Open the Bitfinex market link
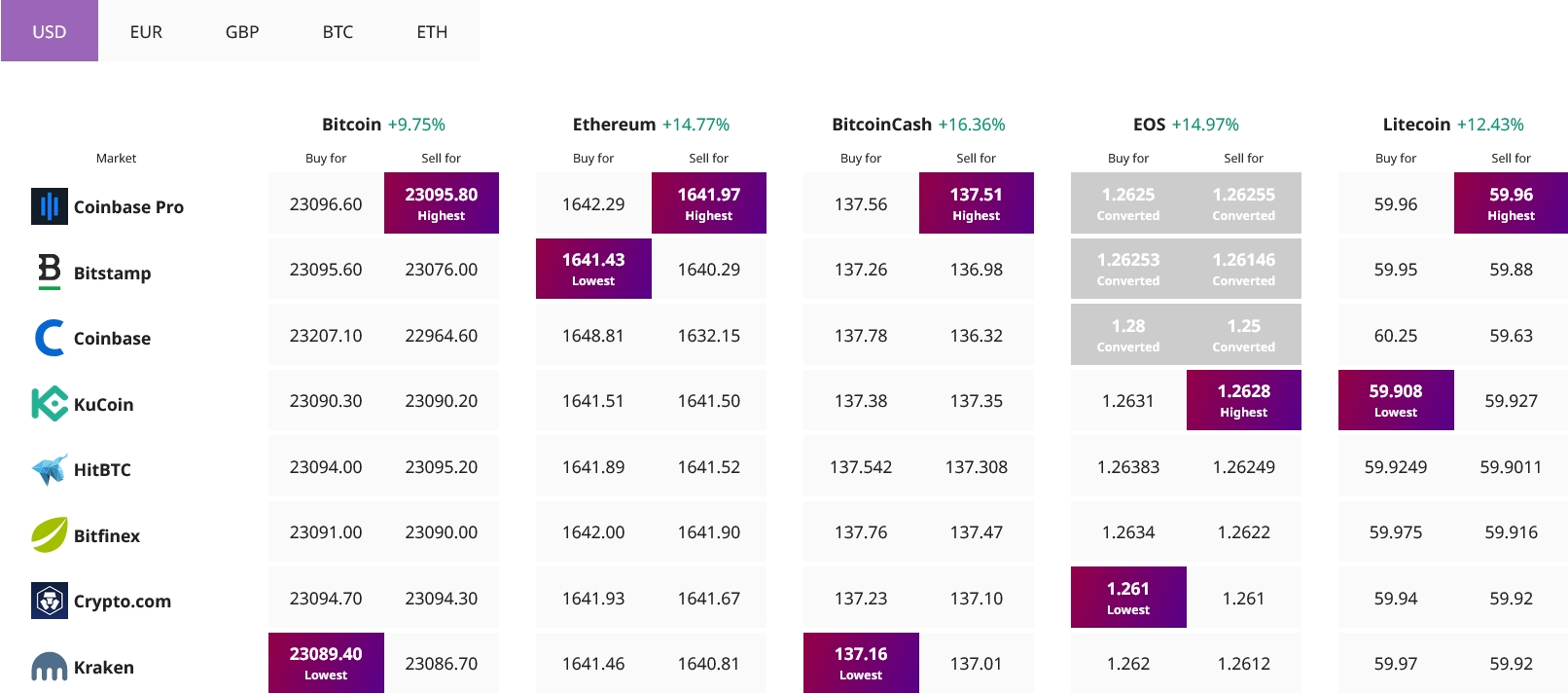The height and width of the screenshot is (694, 1568). (107, 536)
